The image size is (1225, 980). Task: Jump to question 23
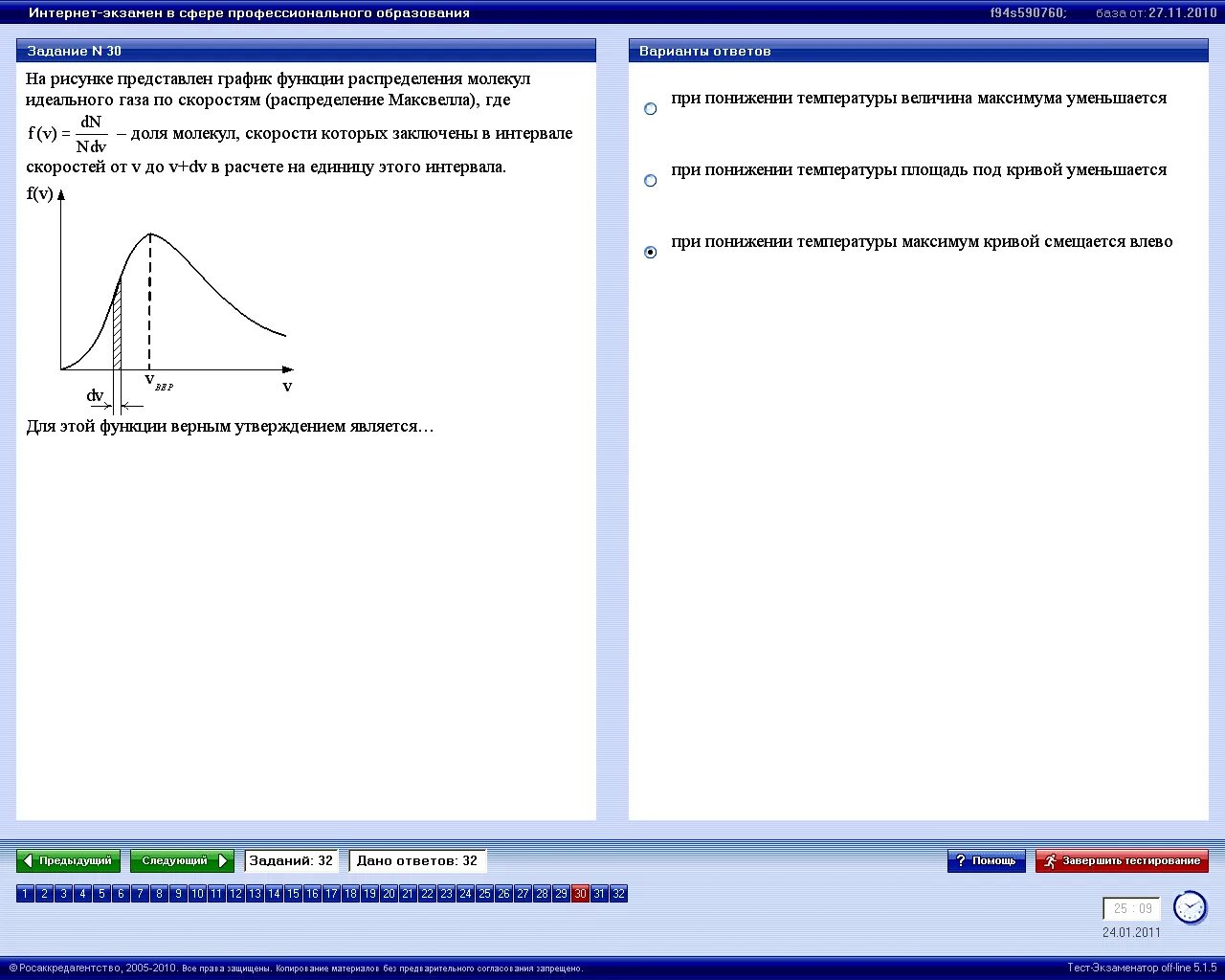coord(446,894)
